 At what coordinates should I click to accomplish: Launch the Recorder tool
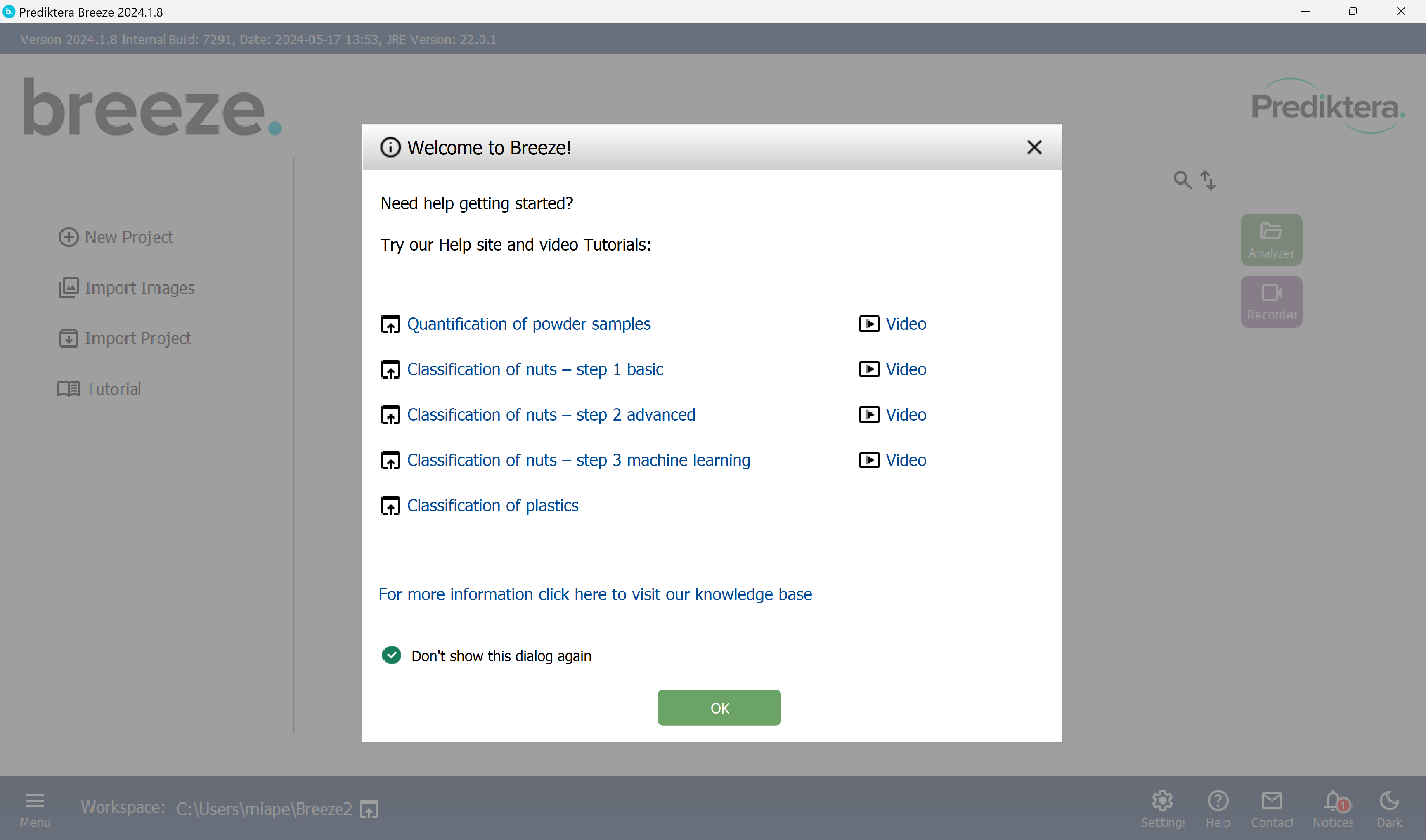1271,301
